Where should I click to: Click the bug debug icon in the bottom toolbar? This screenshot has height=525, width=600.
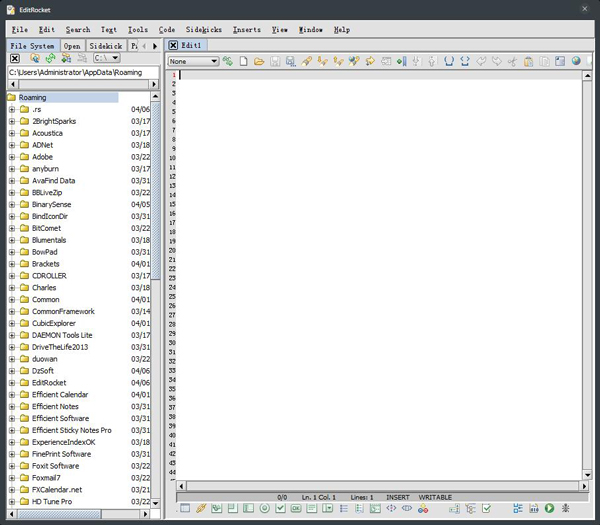coord(565,508)
